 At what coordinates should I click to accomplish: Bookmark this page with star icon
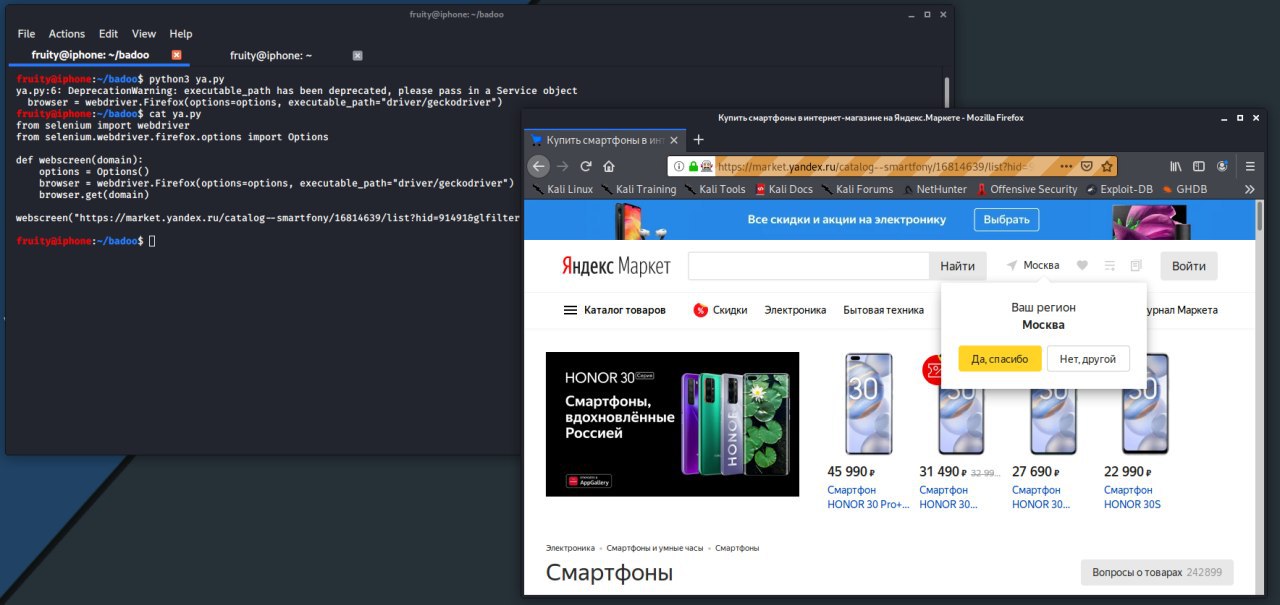click(x=1107, y=166)
